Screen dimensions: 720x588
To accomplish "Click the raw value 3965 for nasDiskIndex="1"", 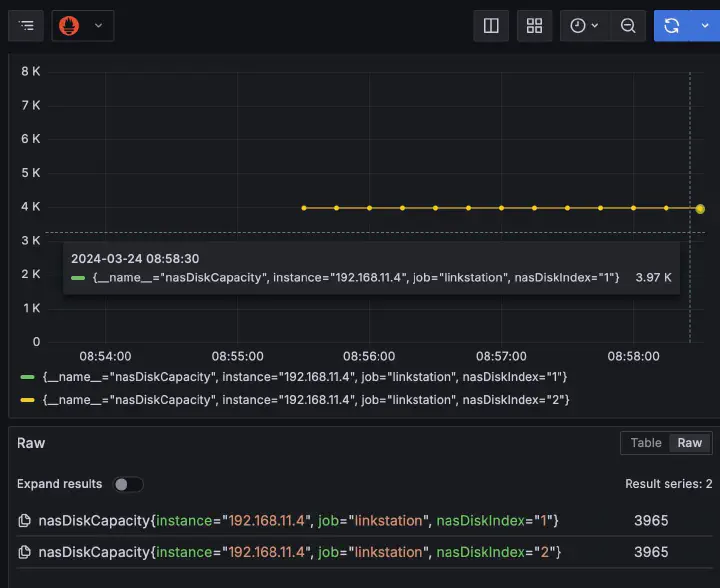I will point(651,521).
